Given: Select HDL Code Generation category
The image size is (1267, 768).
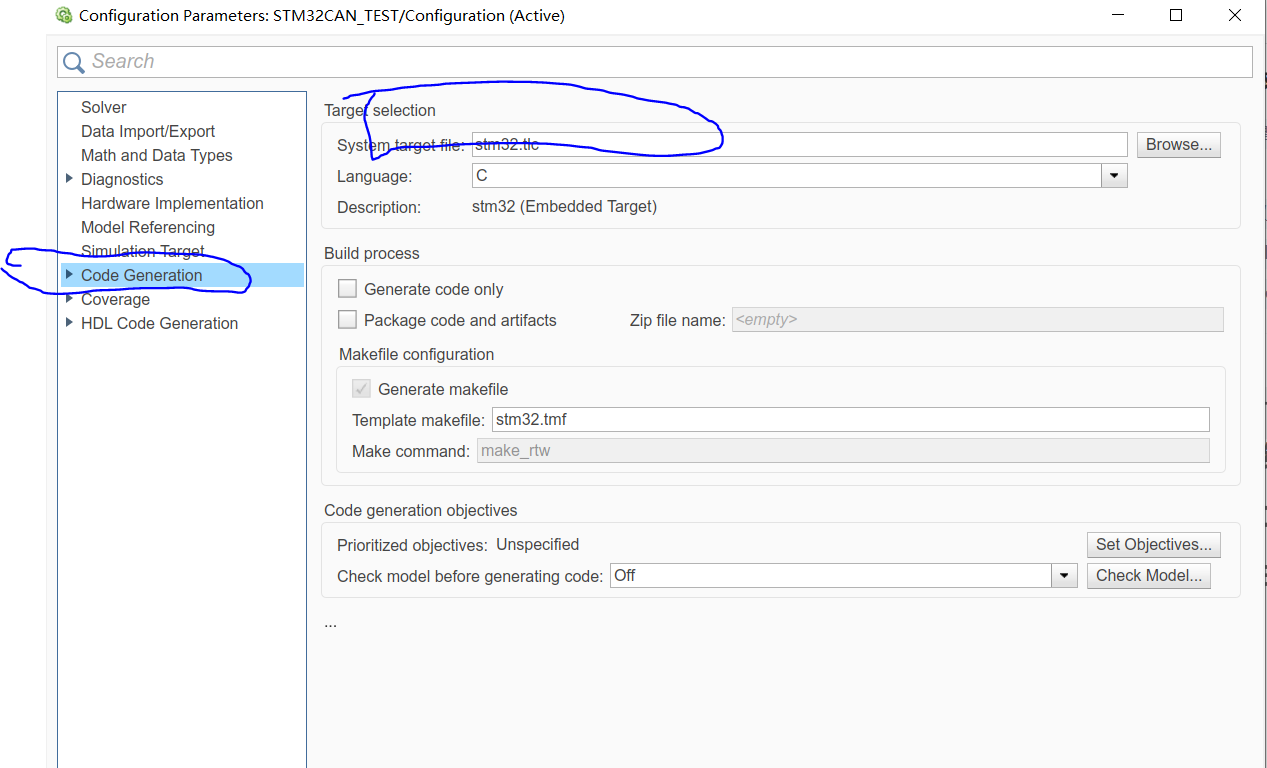Looking at the screenshot, I should pos(160,323).
